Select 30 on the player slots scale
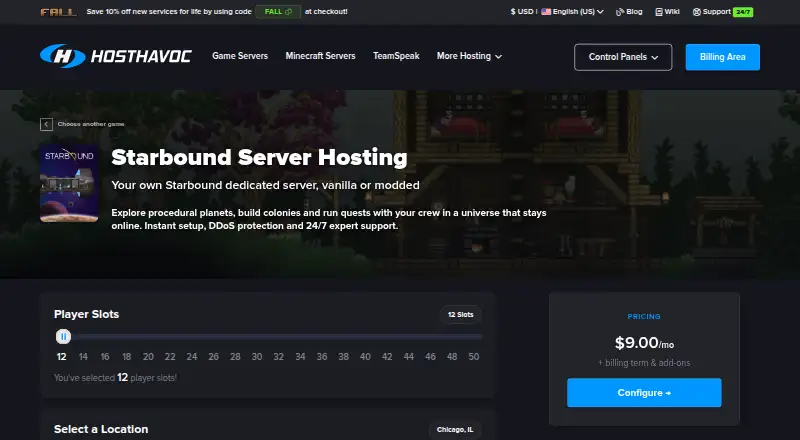This screenshot has height=440, width=800. [x=257, y=357]
